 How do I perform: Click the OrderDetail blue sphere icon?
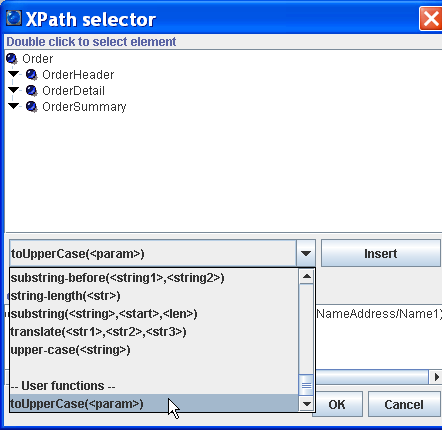point(32,91)
